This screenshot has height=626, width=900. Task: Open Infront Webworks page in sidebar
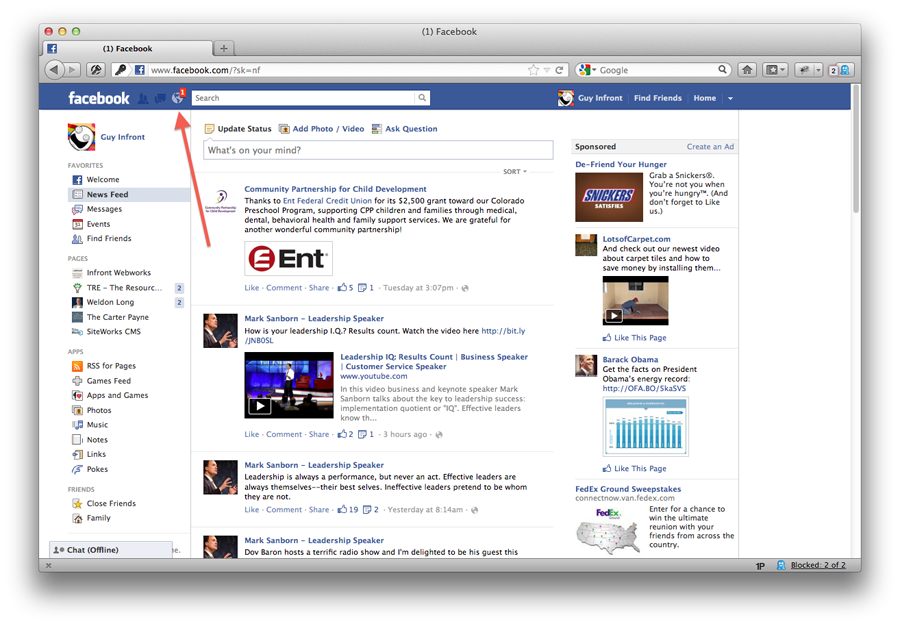coord(119,273)
